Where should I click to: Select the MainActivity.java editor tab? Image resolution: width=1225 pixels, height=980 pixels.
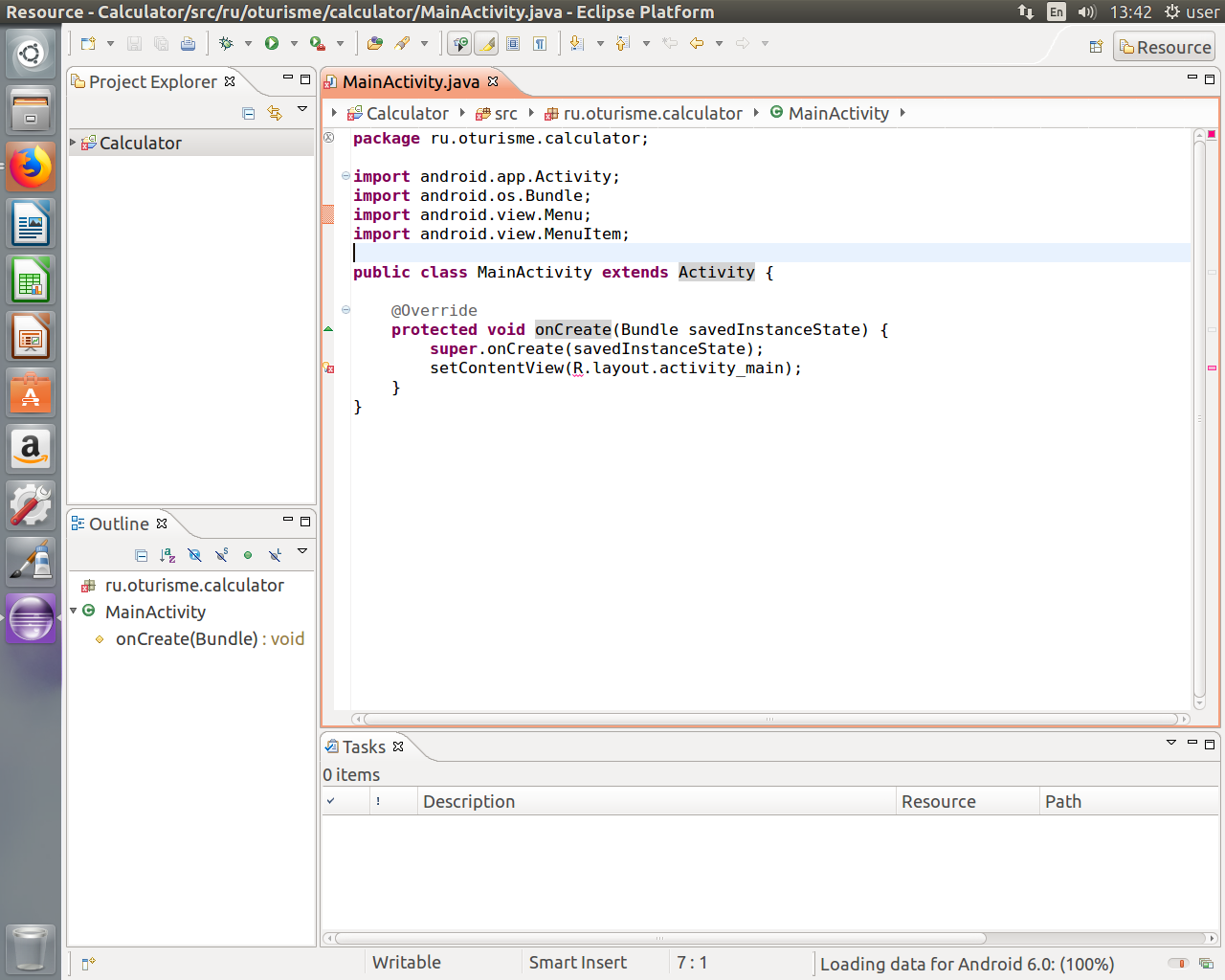click(411, 82)
